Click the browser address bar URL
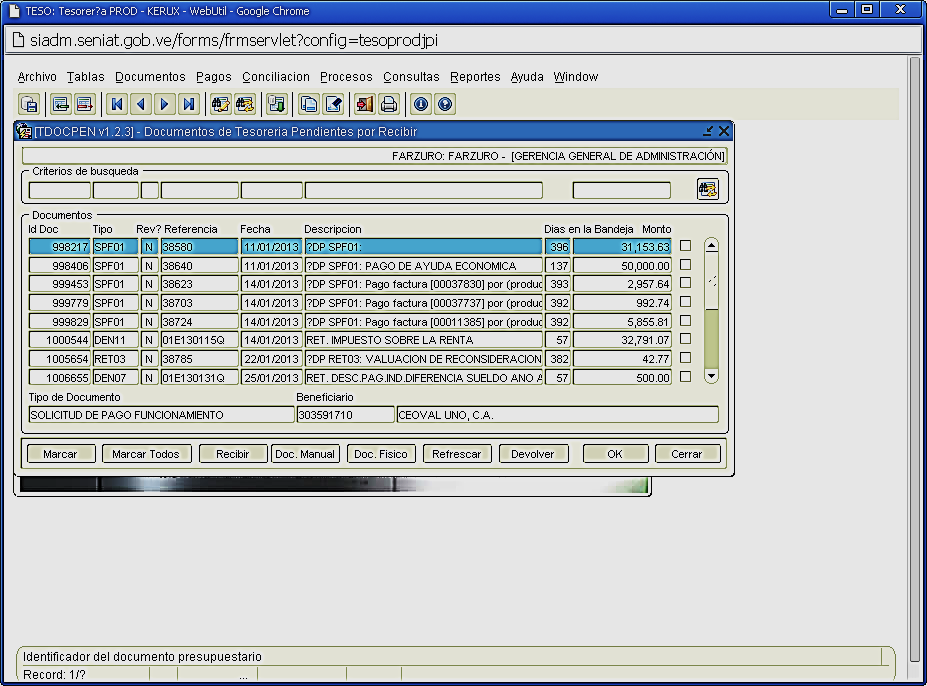The width and height of the screenshot is (927, 686). [234, 40]
